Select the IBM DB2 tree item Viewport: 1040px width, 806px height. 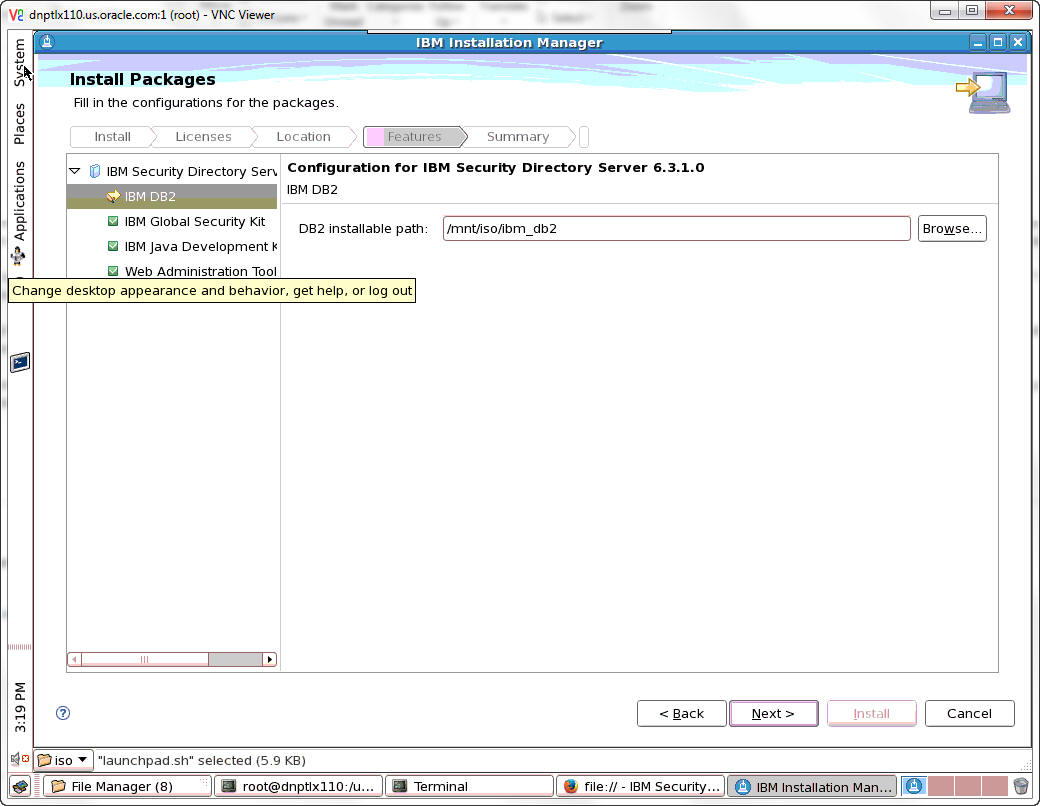click(x=172, y=196)
